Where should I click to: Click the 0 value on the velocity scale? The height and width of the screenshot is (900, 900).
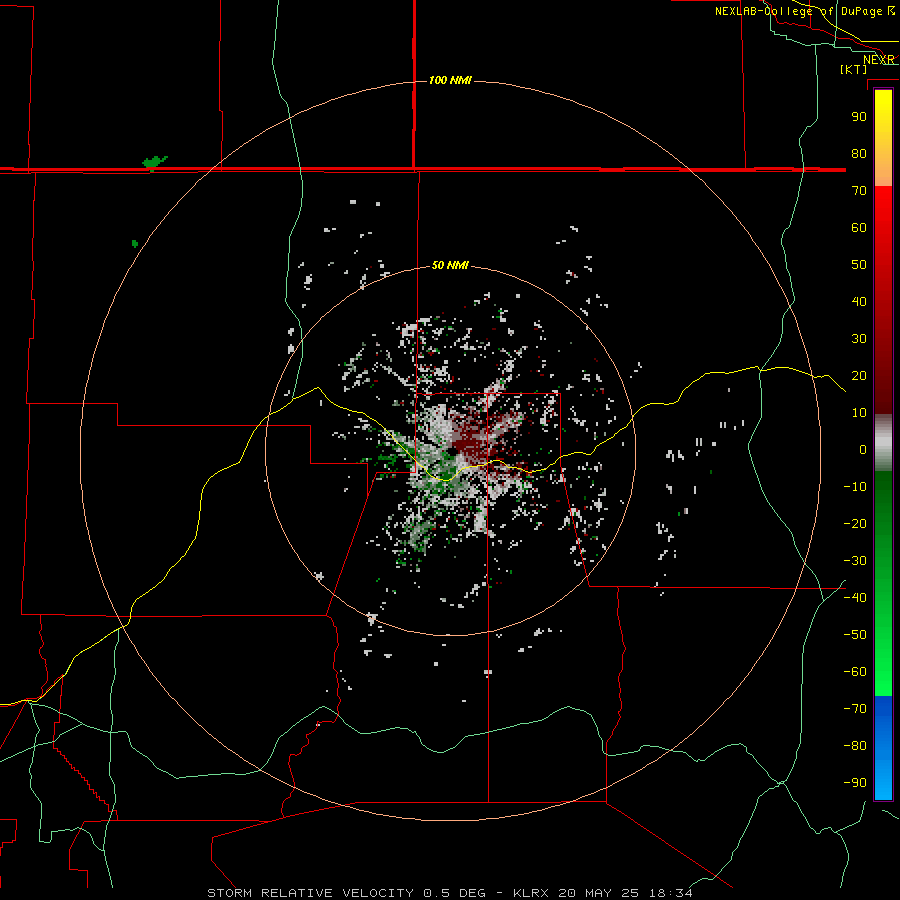[x=863, y=450]
